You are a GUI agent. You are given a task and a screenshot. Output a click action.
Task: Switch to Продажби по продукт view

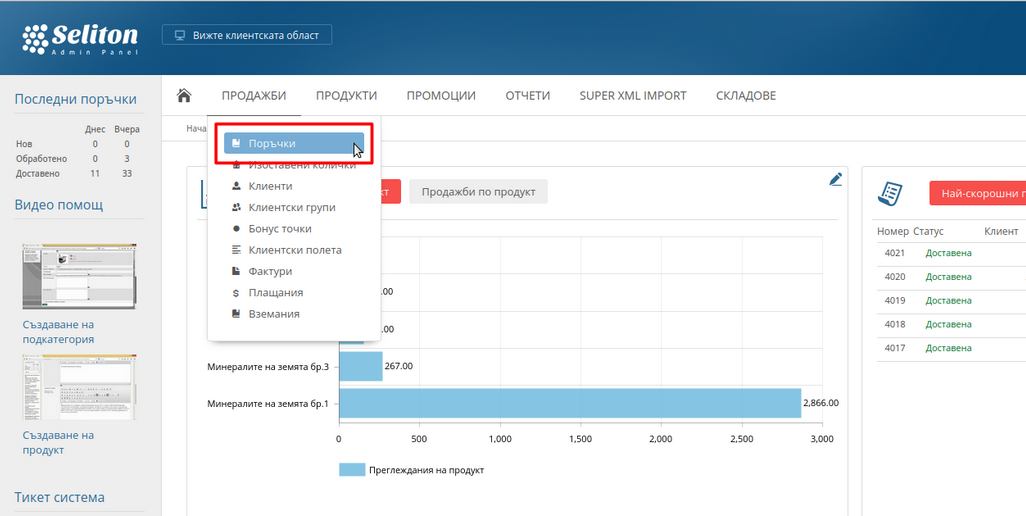pos(478,192)
